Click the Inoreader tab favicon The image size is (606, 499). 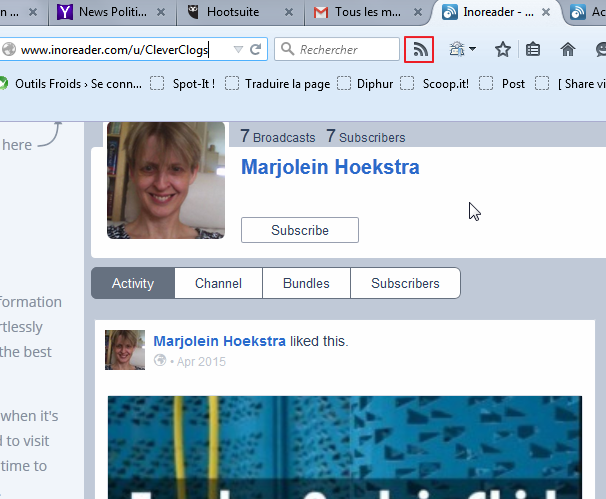pyautogui.click(x=450, y=12)
